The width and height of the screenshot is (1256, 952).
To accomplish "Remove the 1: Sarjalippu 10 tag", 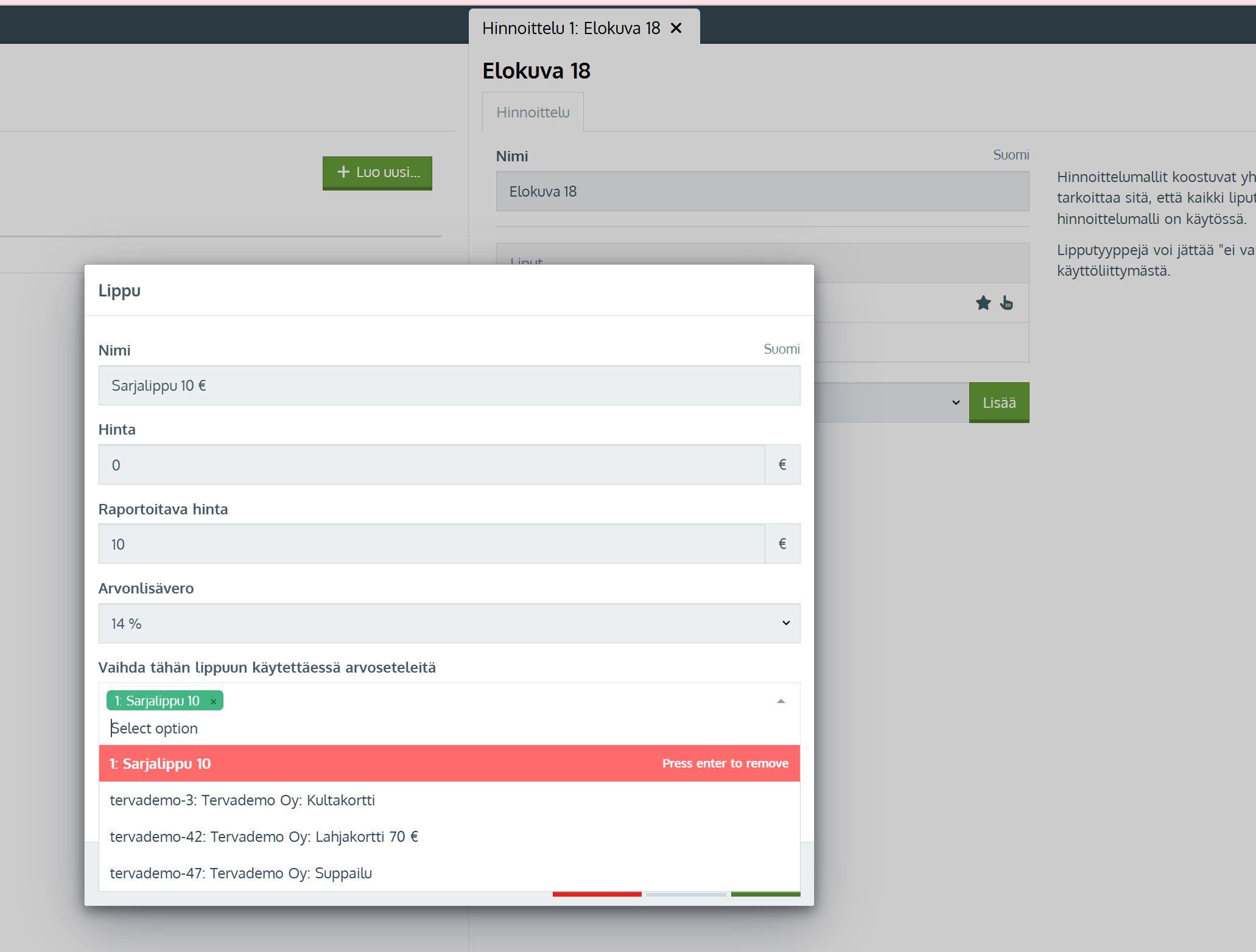I will 213,701.
